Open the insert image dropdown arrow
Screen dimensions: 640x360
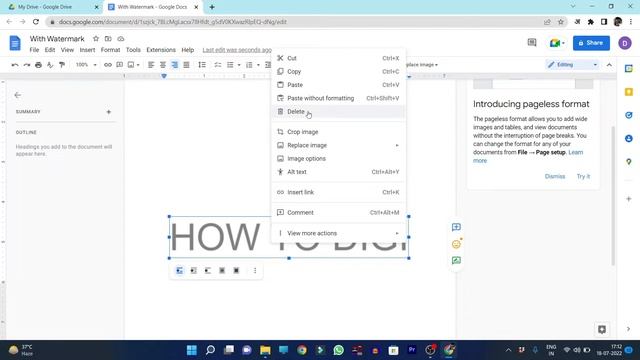(x=138, y=65)
